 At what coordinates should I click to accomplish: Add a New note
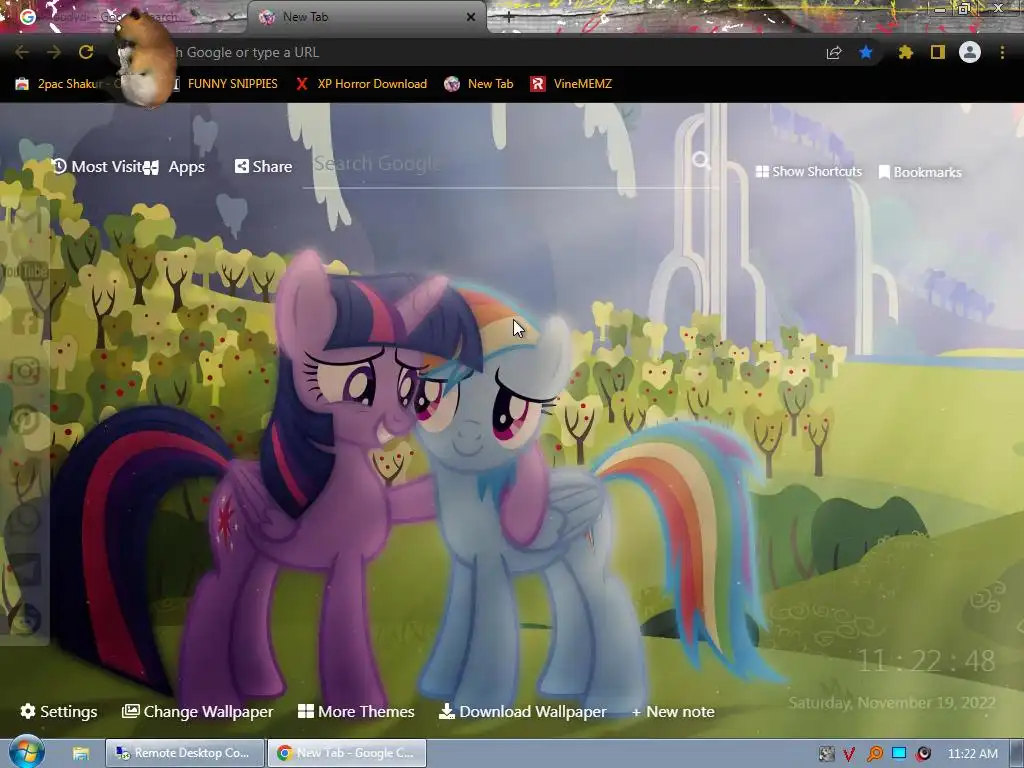(x=673, y=711)
